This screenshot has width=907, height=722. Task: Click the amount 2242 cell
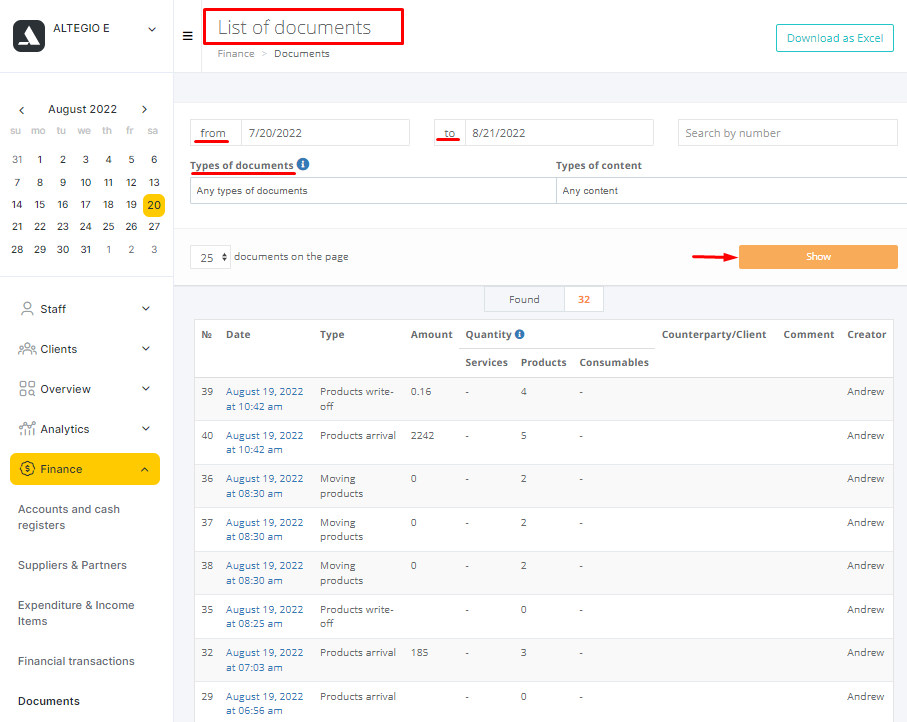pos(422,436)
